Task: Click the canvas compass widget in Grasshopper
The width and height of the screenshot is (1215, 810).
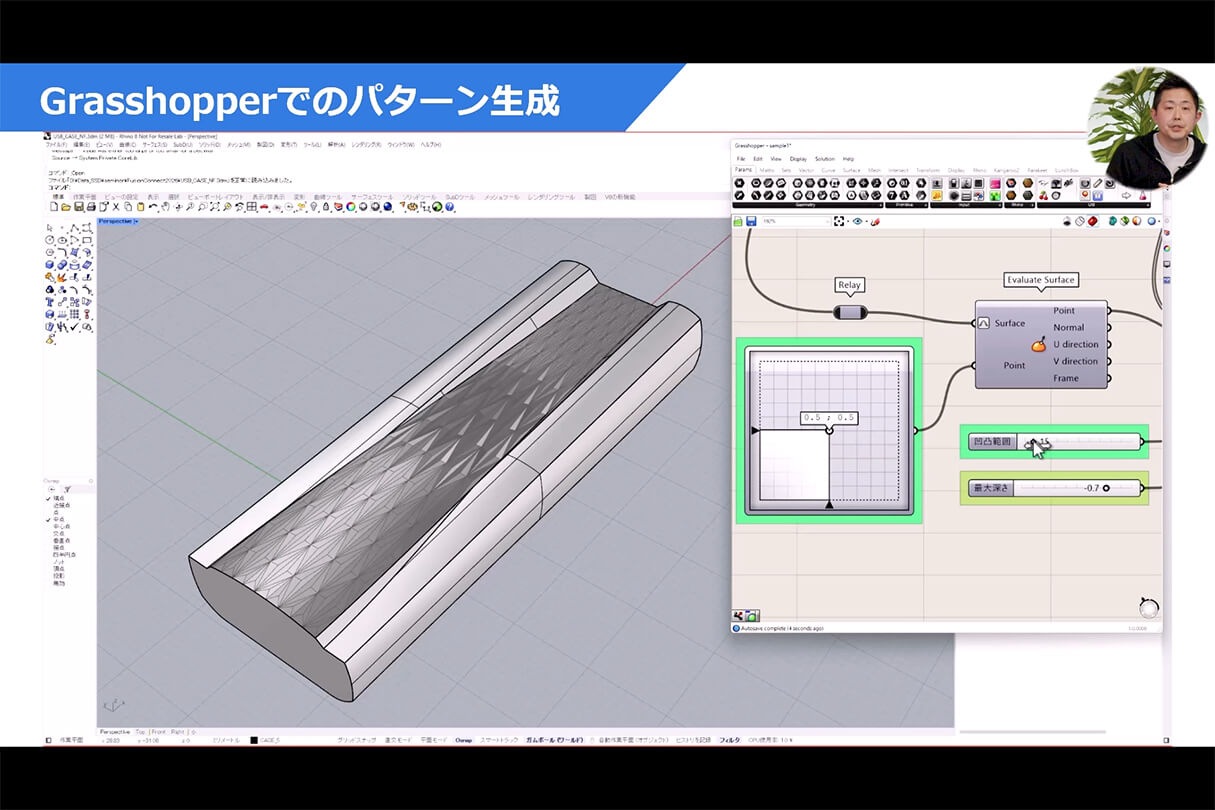Action: 1149,607
